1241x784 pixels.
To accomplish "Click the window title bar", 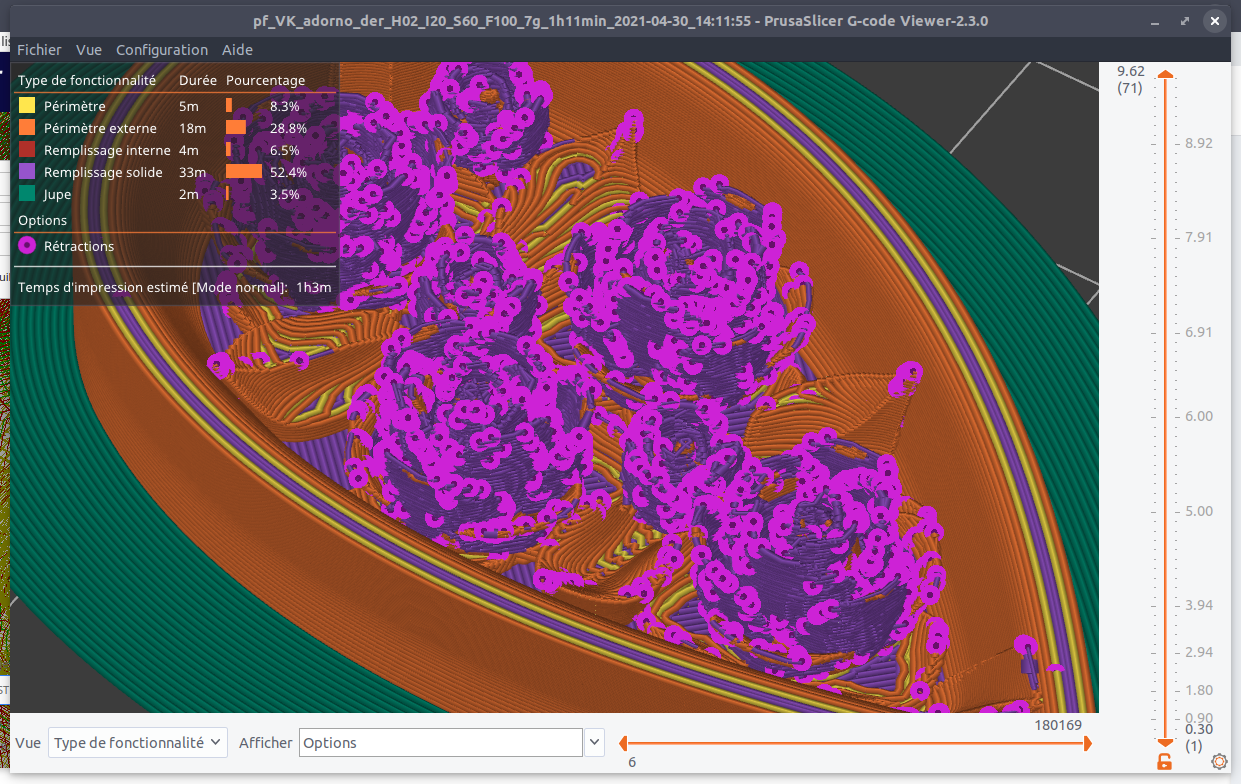I will 620,20.
